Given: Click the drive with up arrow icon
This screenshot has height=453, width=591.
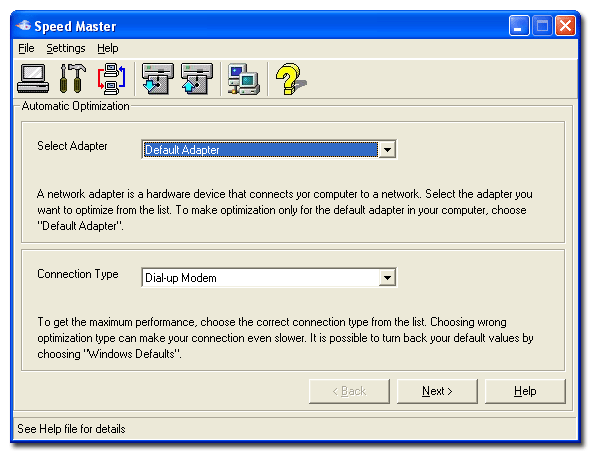Looking at the screenshot, I should point(197,78).
